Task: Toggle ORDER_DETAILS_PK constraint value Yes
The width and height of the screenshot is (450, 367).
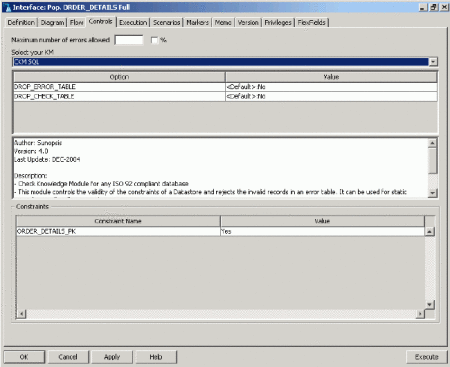Action: 322,231
